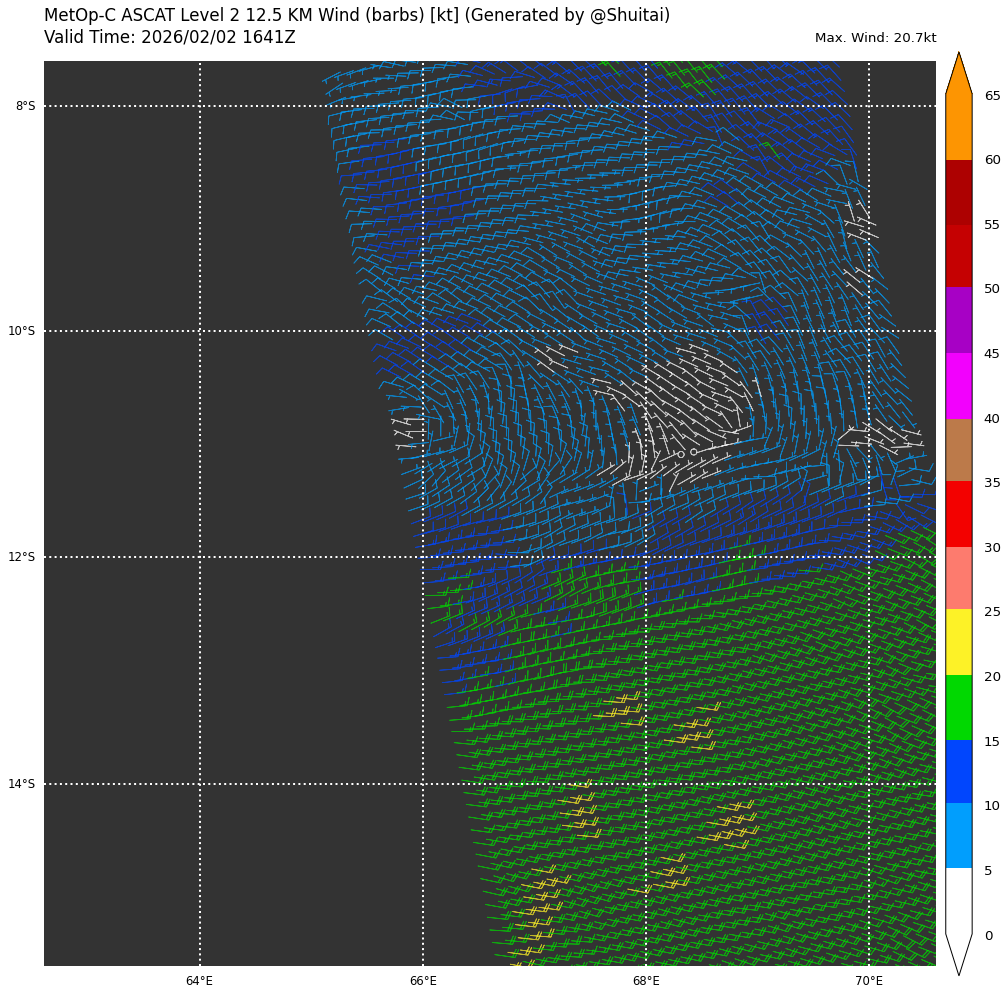Choose the dark blue 10–15 kt colorbar band
This screenshot has height=995, width=1008.
958,771
